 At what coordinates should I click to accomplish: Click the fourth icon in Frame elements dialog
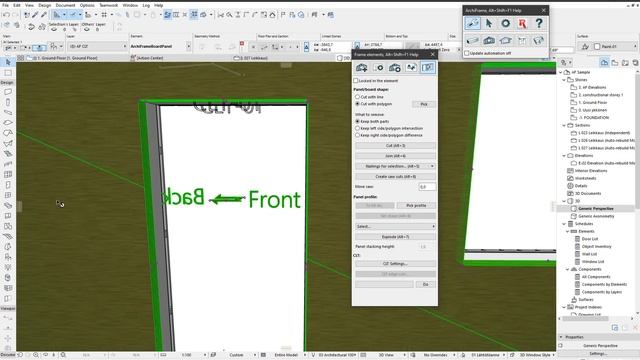(411, 67)
